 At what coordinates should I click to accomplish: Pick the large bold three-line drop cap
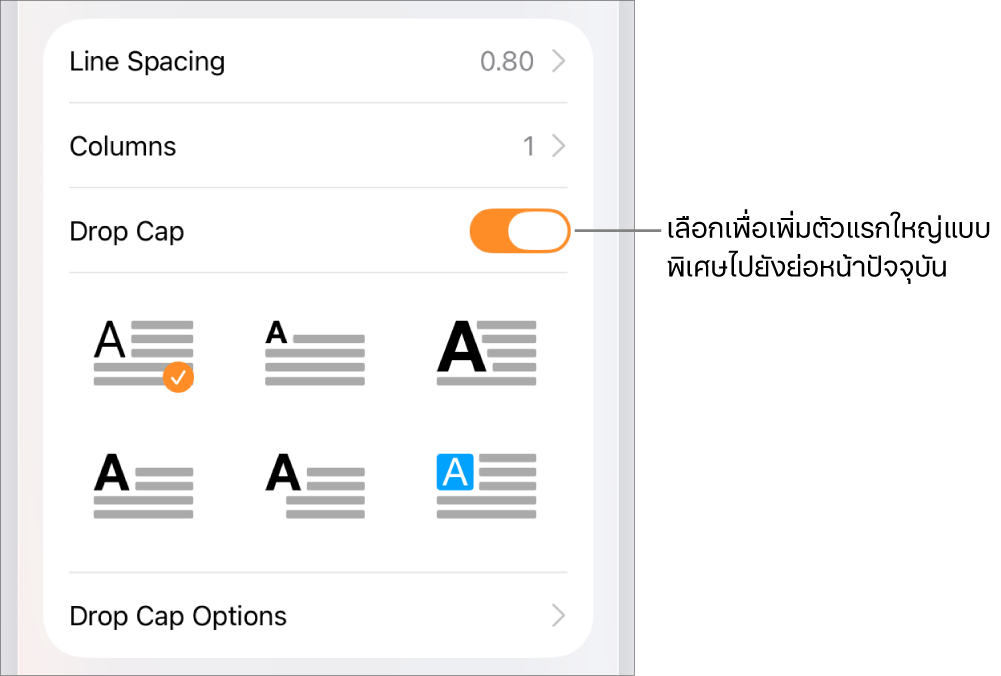point(486,352)
